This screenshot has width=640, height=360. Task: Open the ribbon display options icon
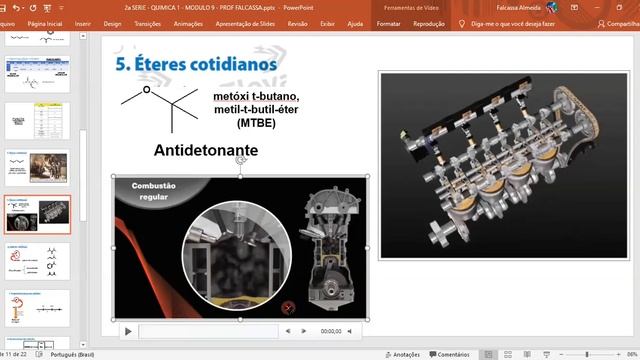[x=574, y=7]
